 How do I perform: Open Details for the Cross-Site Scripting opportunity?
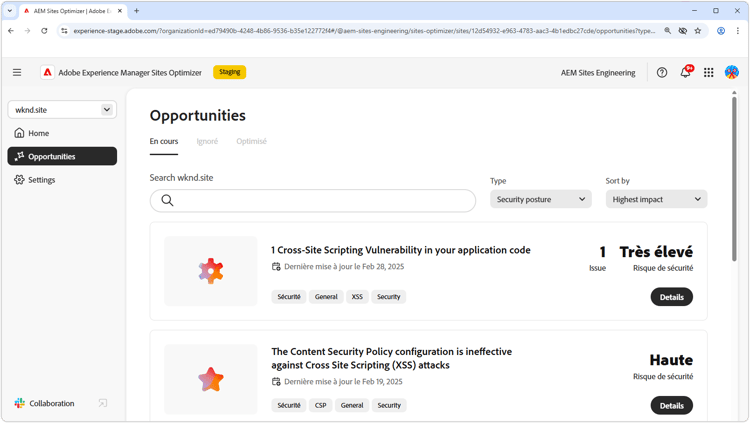point(672,297)
